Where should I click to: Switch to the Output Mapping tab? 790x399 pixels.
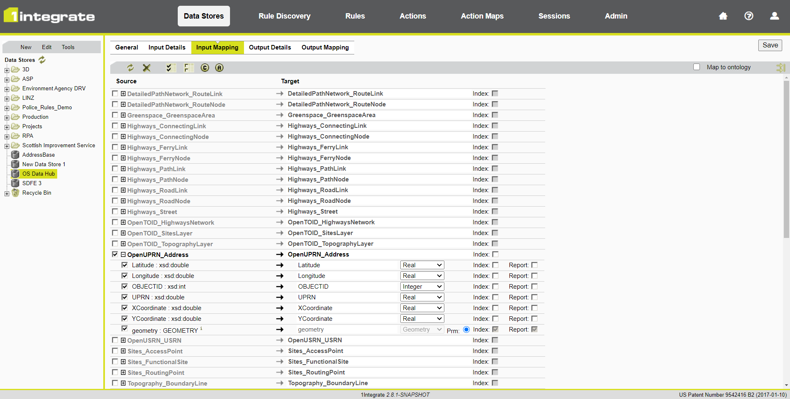coord(325,47)
